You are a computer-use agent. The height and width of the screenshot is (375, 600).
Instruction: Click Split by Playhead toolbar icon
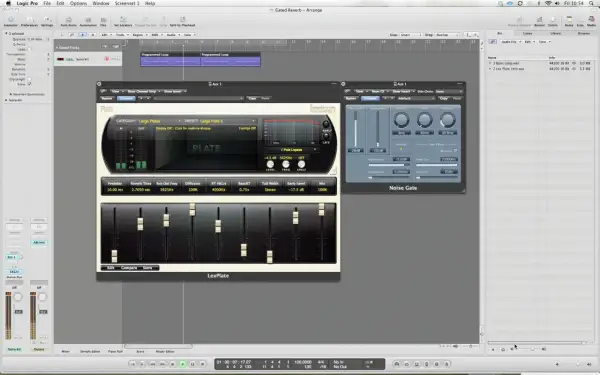tap(183, 21)
